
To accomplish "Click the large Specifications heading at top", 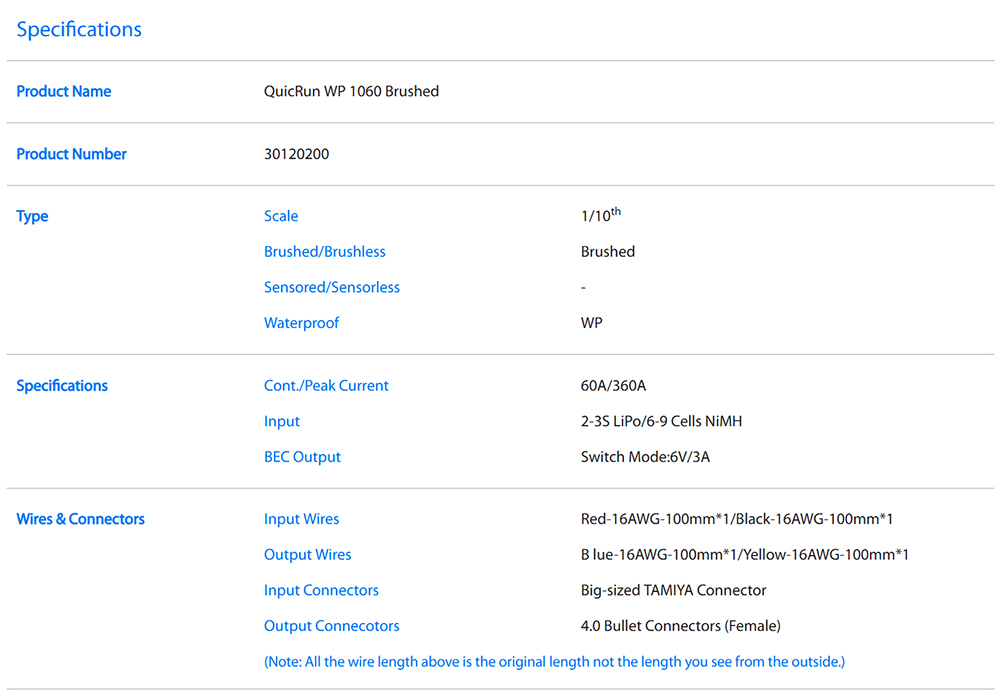I will click(x=79, y=30).
